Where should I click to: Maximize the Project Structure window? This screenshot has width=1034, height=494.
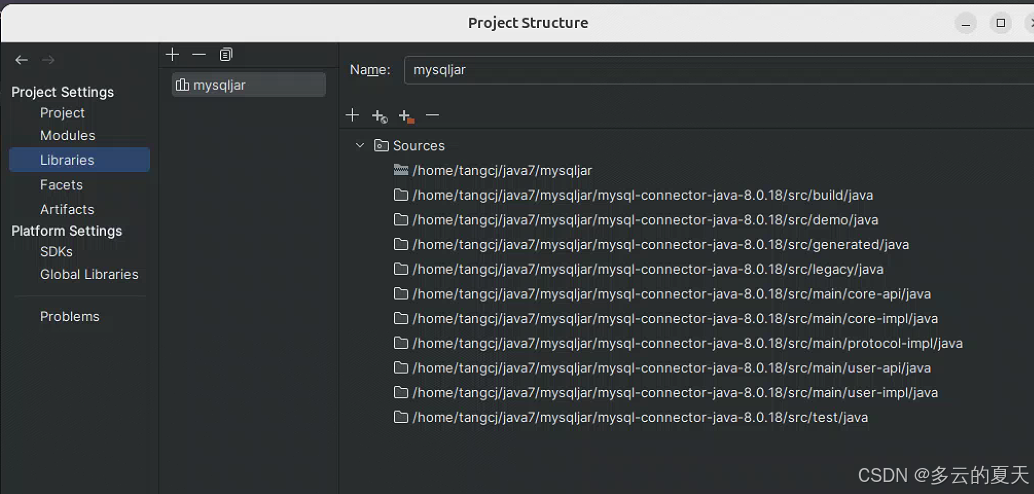coord(1000,23)
